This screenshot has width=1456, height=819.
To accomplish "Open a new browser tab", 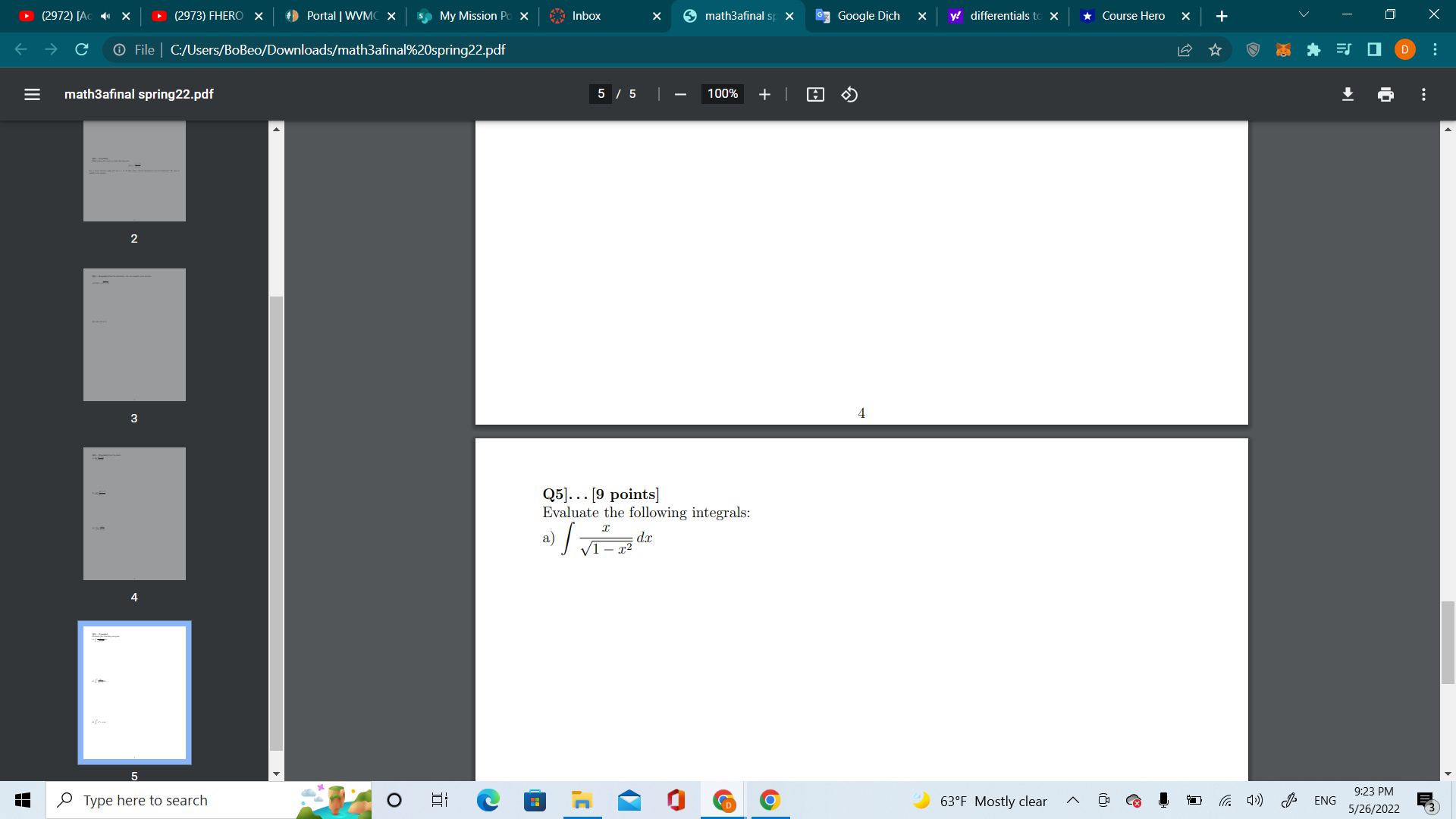I will pyautogui.click(x=1222, y=15).
